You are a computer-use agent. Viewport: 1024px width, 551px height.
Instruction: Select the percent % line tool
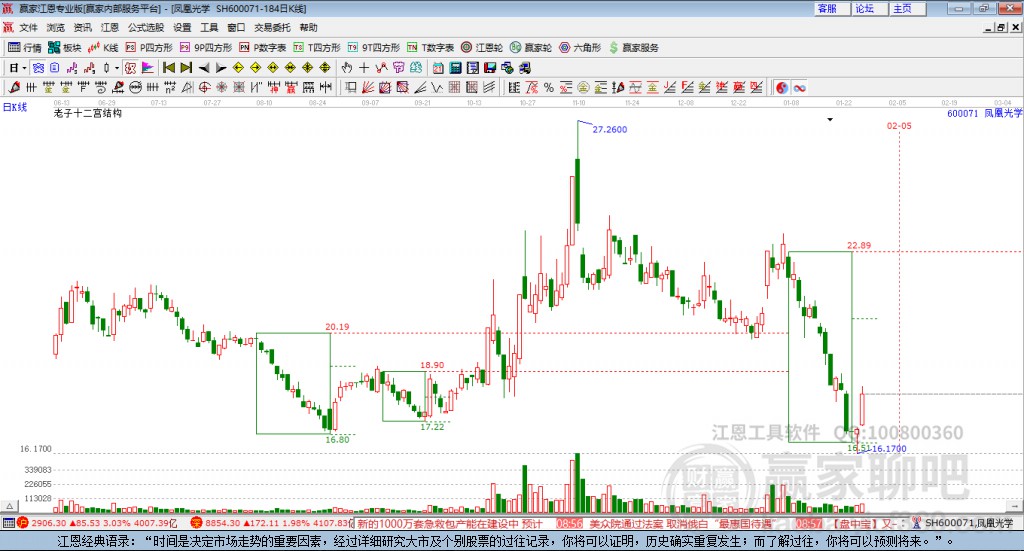tap(549, 87)
